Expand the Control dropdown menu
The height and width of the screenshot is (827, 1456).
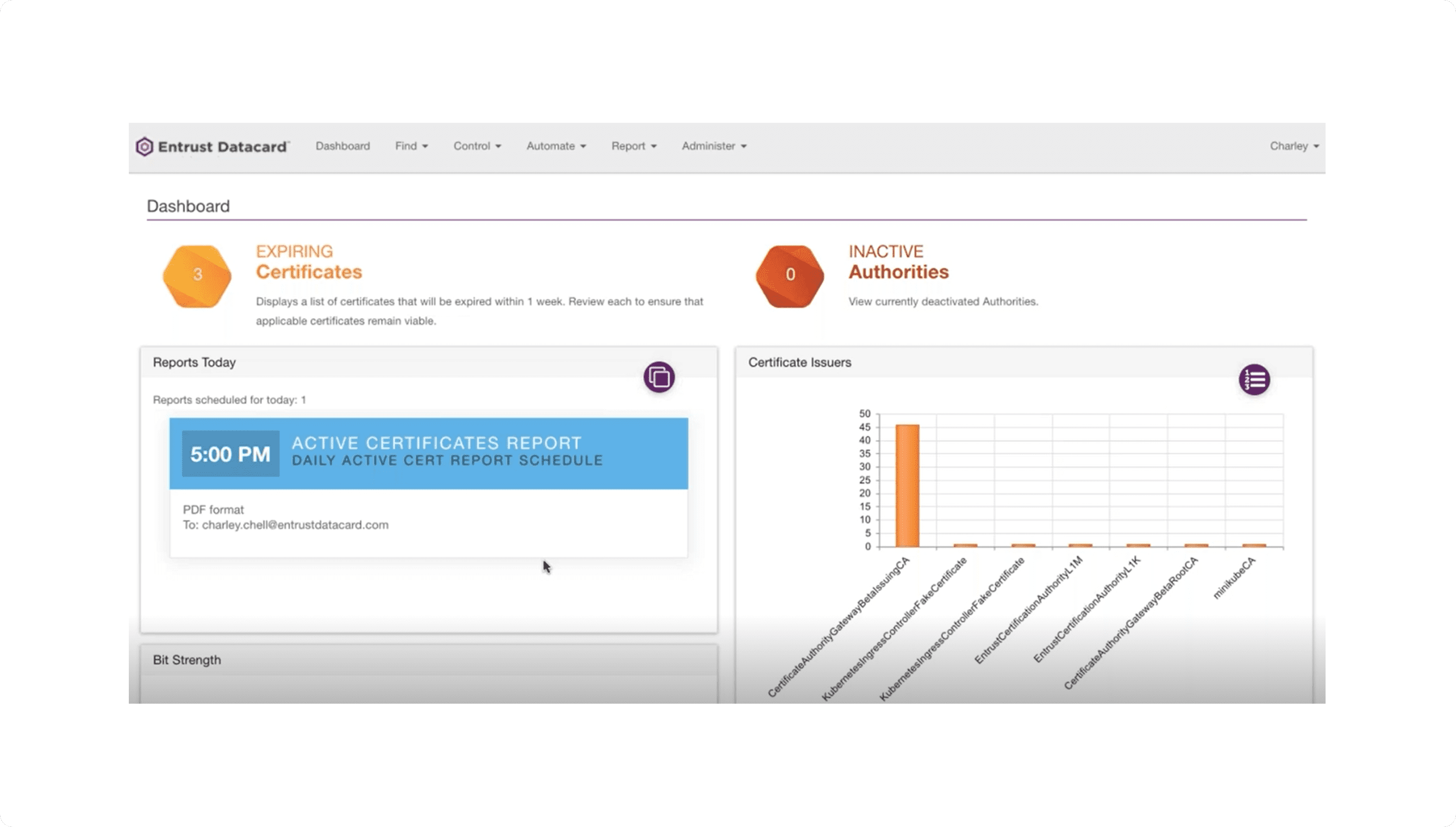477,146
